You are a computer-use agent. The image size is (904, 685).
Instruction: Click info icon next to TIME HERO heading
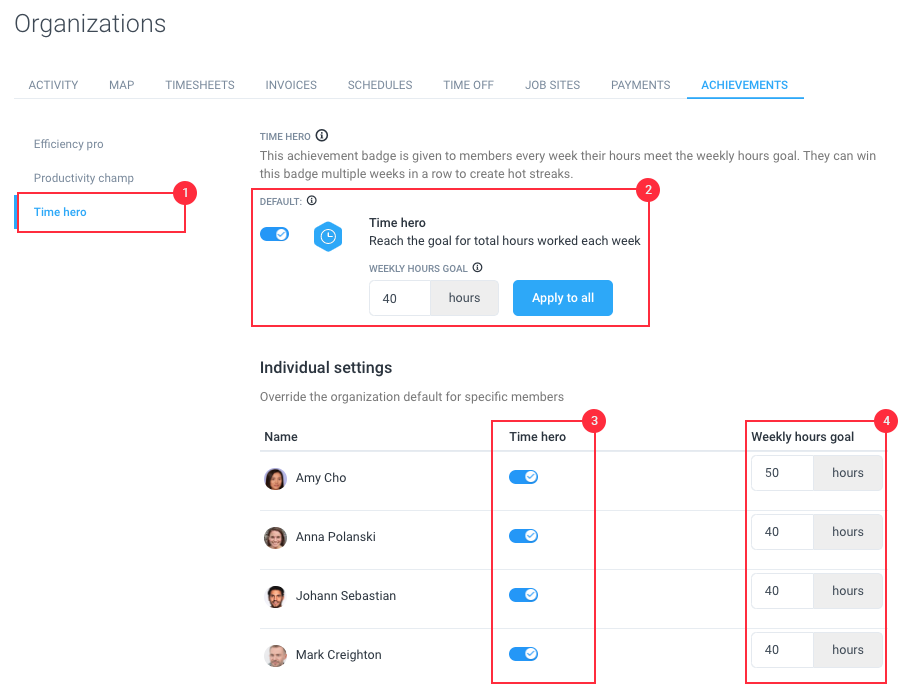pos(322,136)
